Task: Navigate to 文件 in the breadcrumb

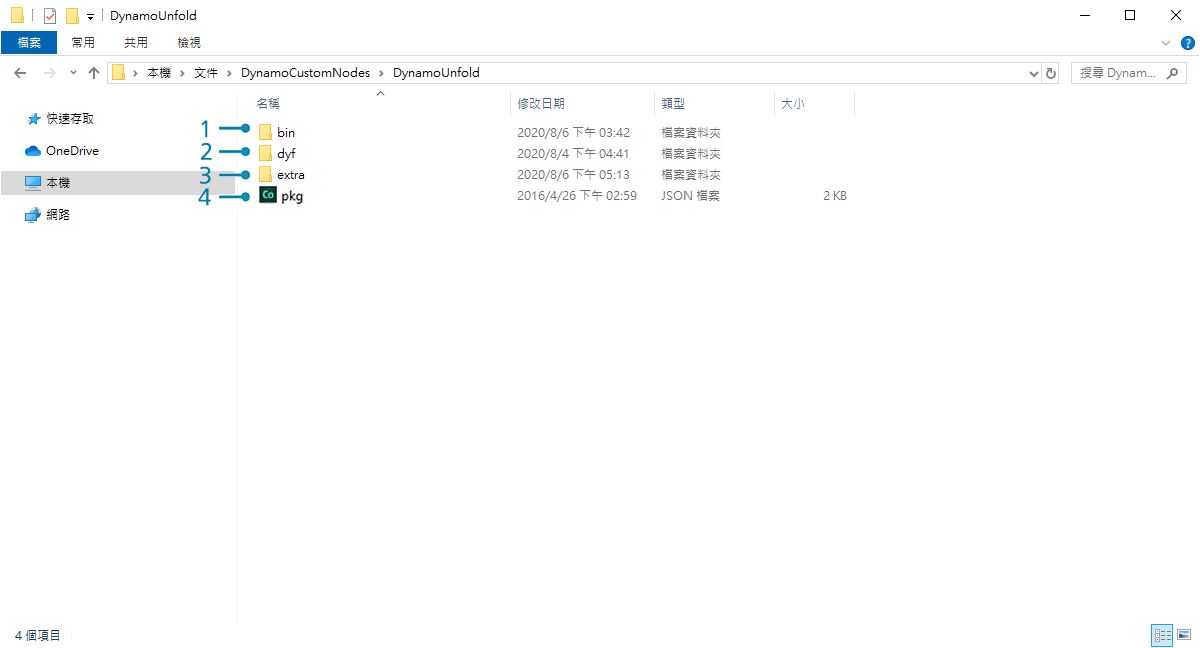Action: (206, 73)
